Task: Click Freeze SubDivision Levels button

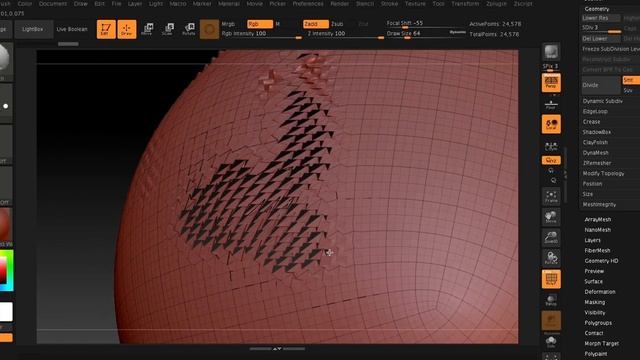Action: click(611, 49)
